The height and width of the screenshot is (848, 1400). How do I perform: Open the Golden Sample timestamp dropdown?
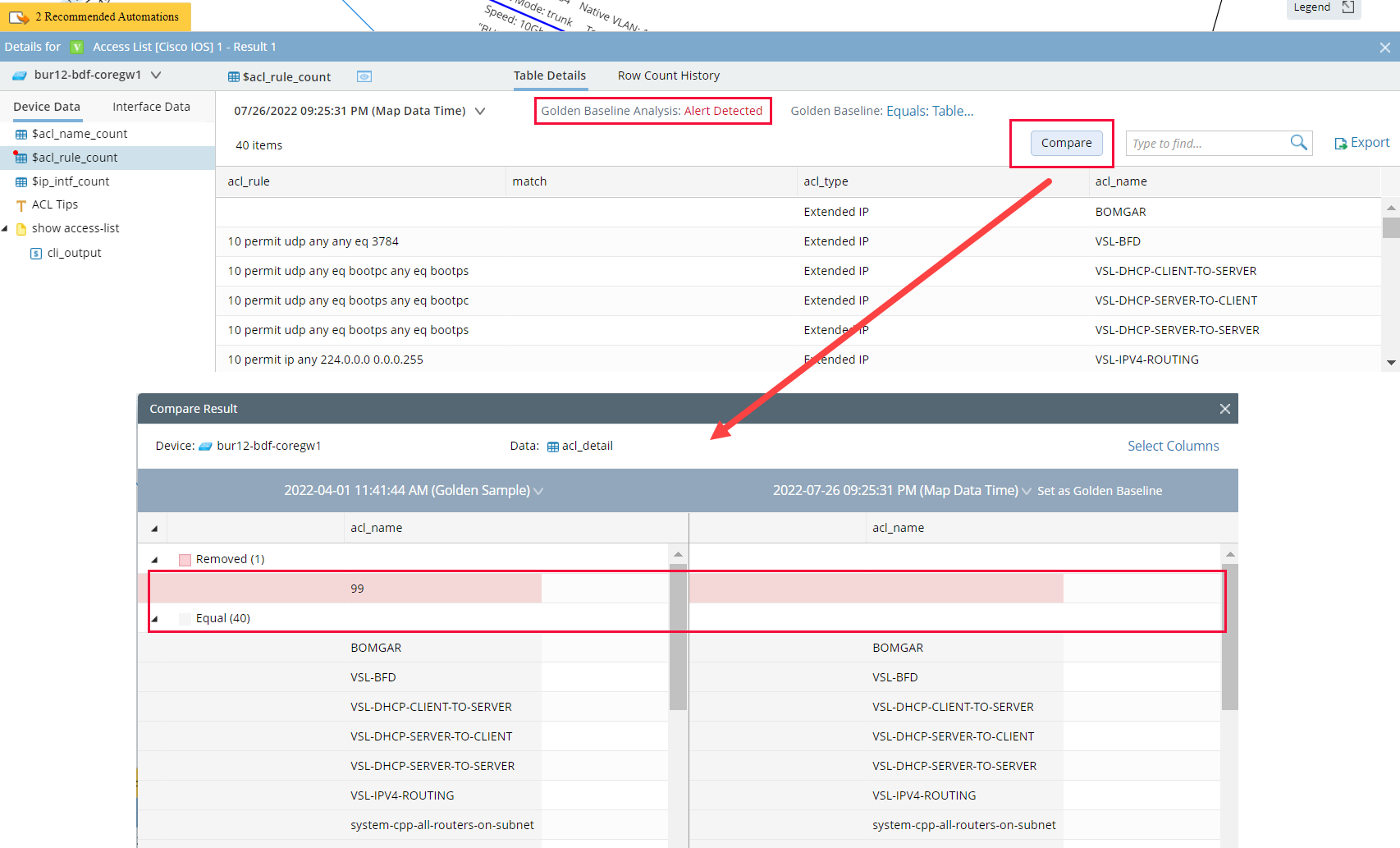pos(538,491)
